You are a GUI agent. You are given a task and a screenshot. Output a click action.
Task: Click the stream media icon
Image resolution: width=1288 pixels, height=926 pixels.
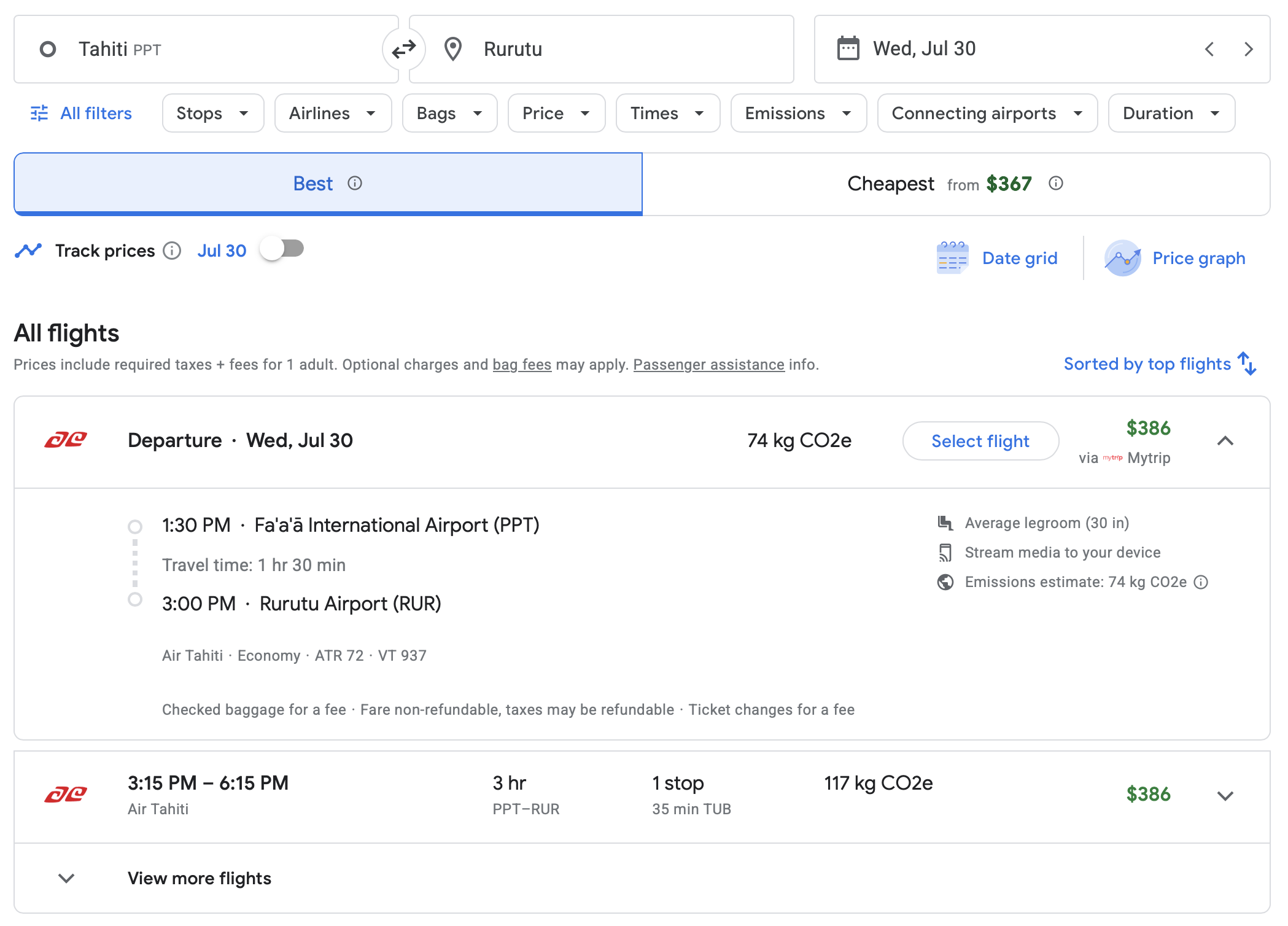(x=945, y=553)
